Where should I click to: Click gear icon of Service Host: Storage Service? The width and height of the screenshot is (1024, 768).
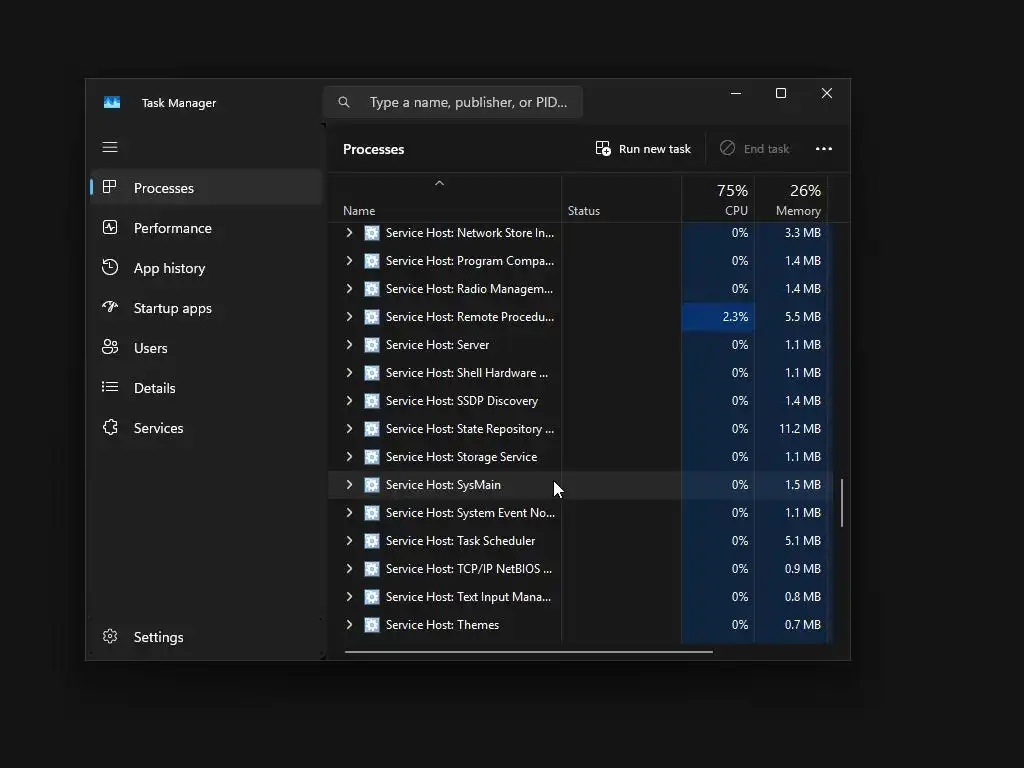(372, 457)
